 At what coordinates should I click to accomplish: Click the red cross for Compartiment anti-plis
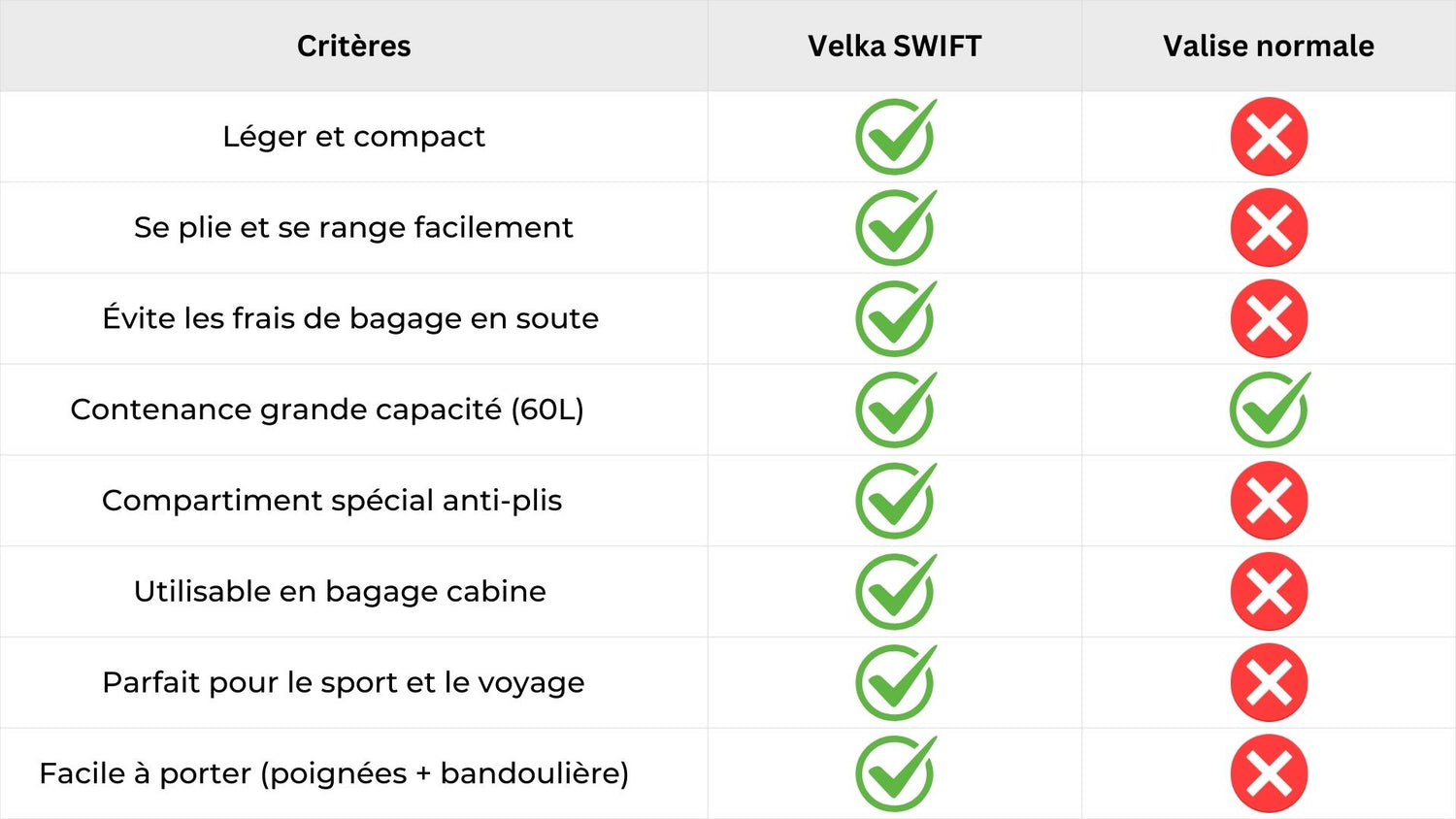click(x=1269, y=501)
